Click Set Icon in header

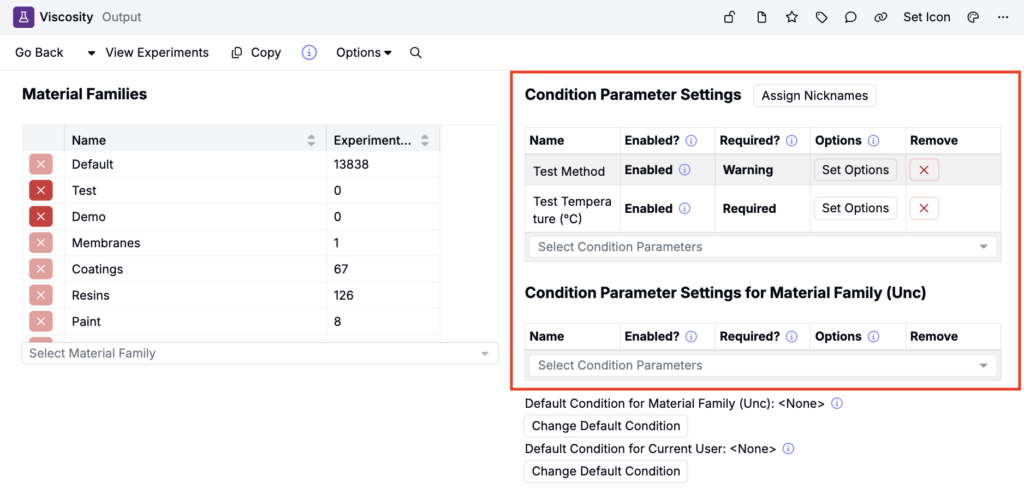[927, 18]
